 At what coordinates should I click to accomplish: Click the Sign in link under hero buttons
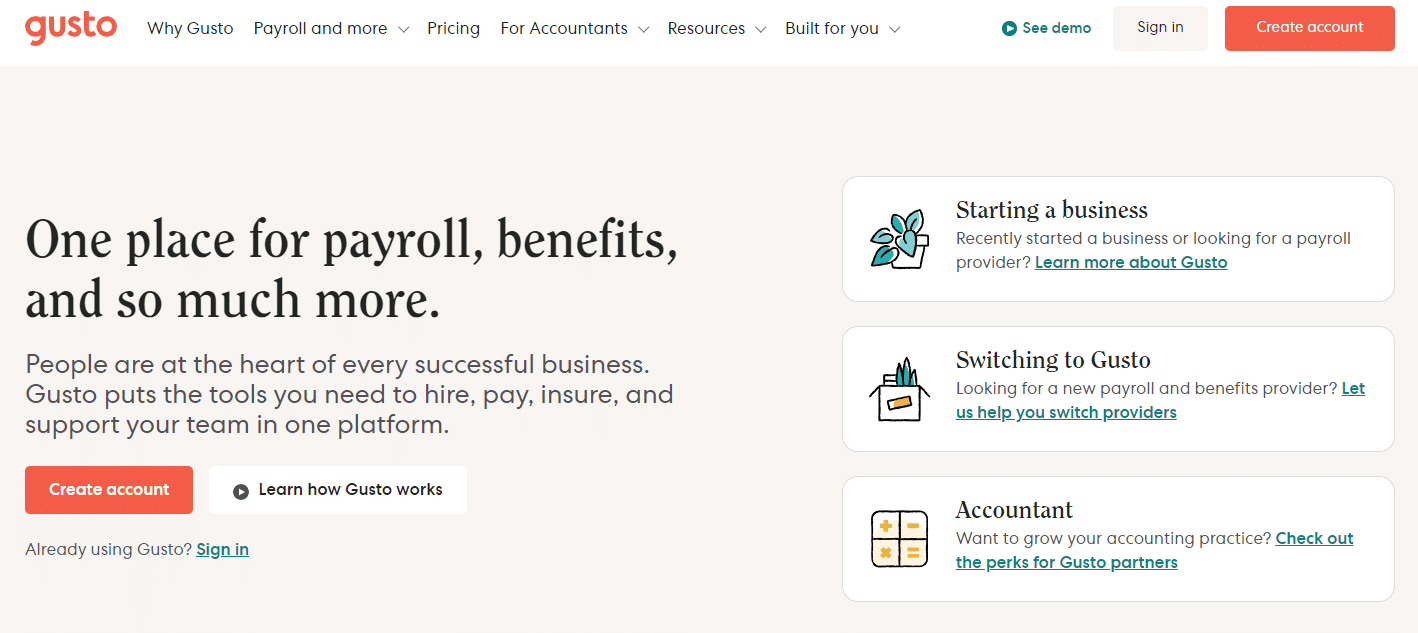pos(222,549)
